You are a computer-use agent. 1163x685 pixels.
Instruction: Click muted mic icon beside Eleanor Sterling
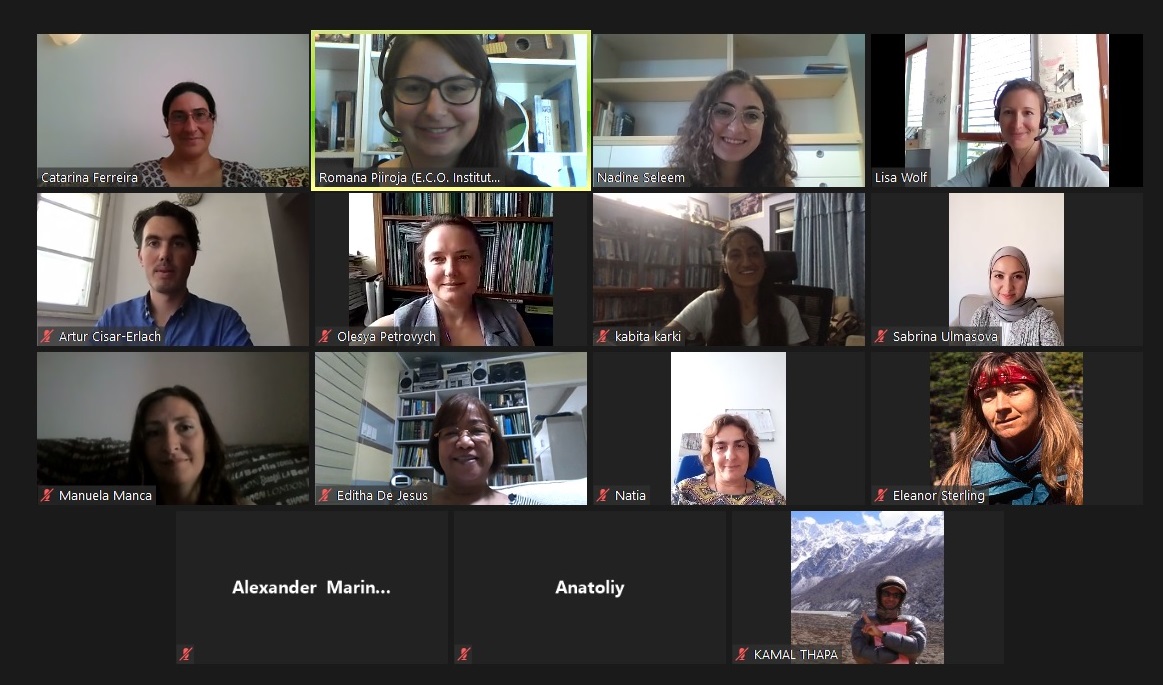pos(881,495)
